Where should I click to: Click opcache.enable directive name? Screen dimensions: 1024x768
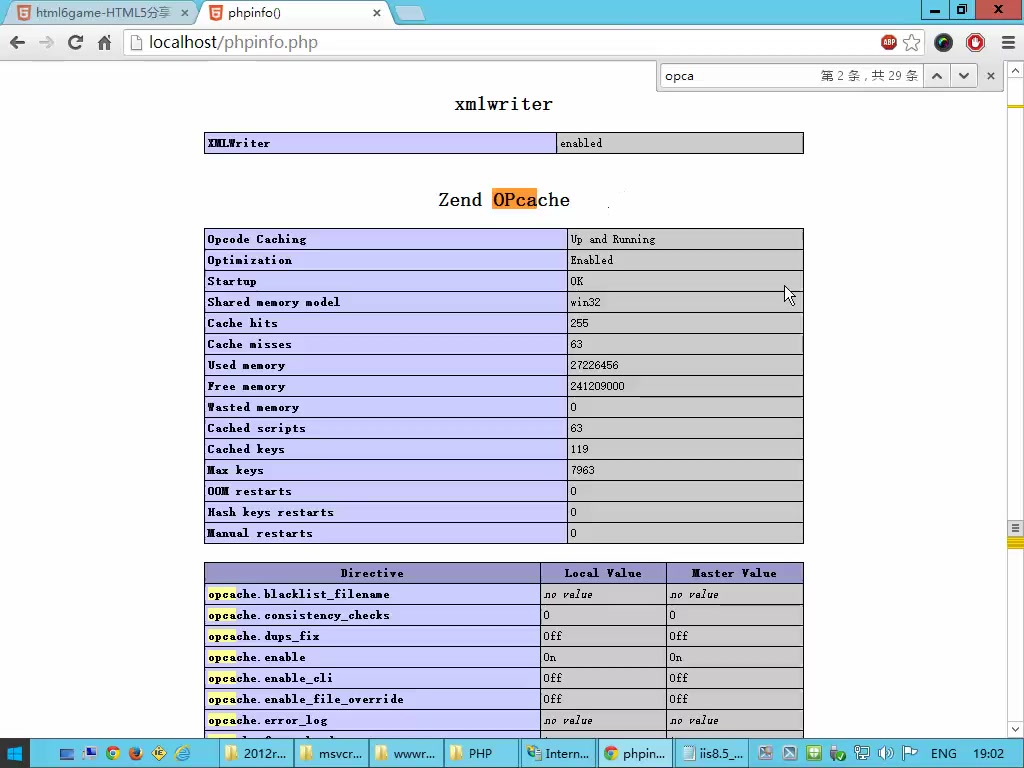pyautogui.click(x=257, y=657)
